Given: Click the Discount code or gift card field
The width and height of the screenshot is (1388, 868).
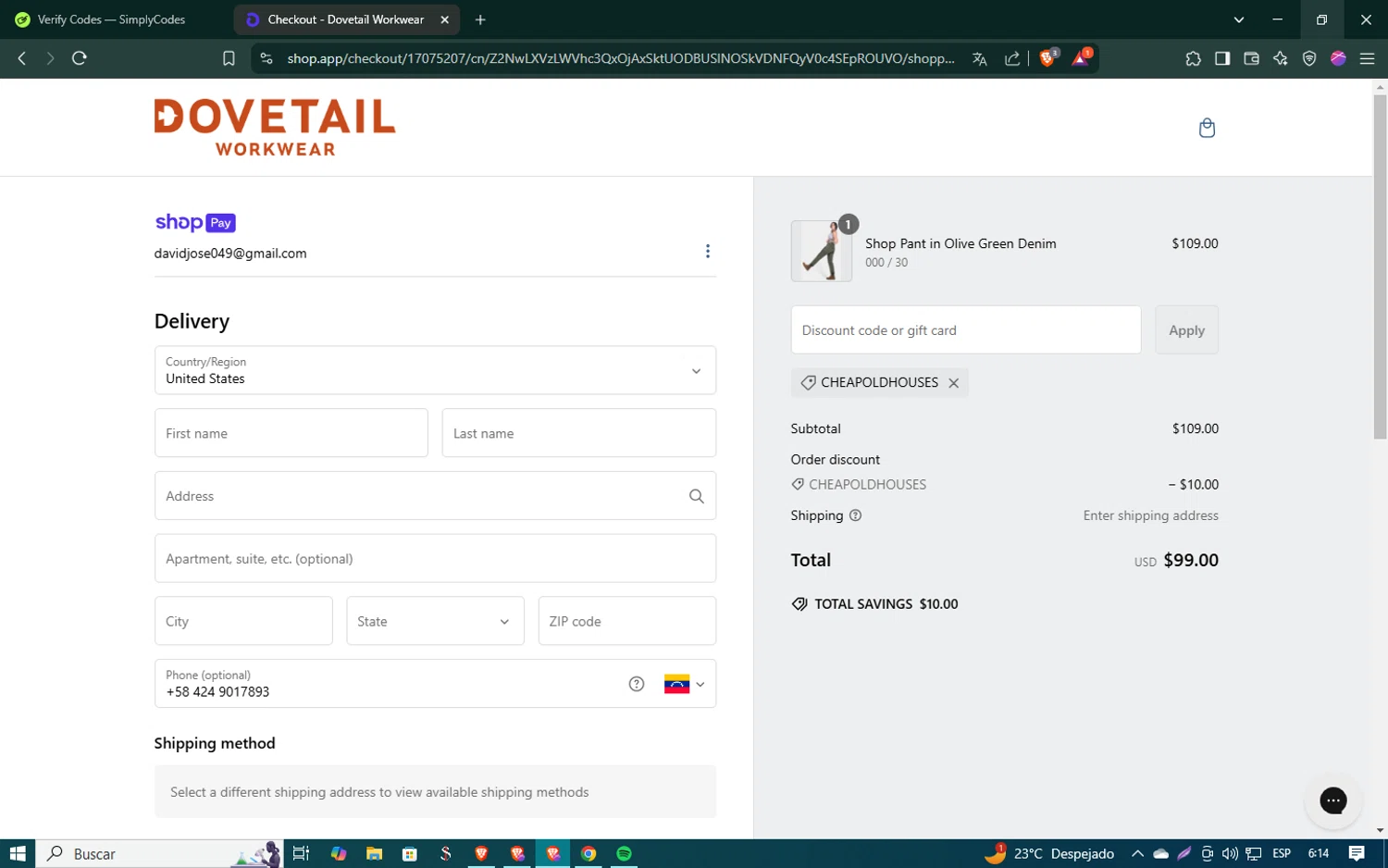Looking at the screenshot, I should pyautogui.click(x=966, y=329).
